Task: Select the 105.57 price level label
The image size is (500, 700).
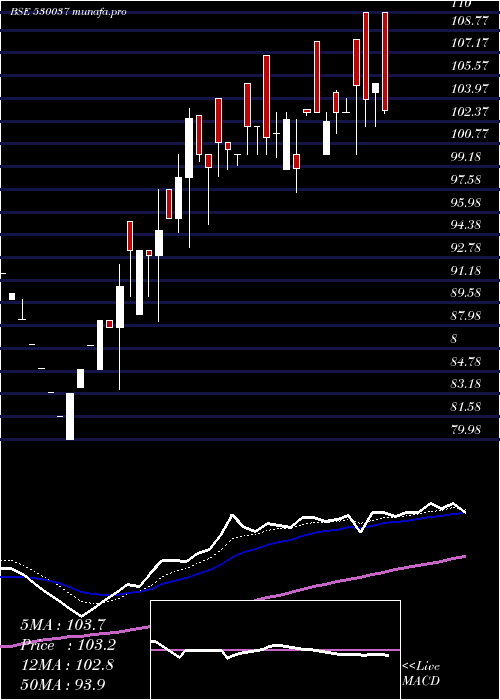Action: [x=470, y=66]
